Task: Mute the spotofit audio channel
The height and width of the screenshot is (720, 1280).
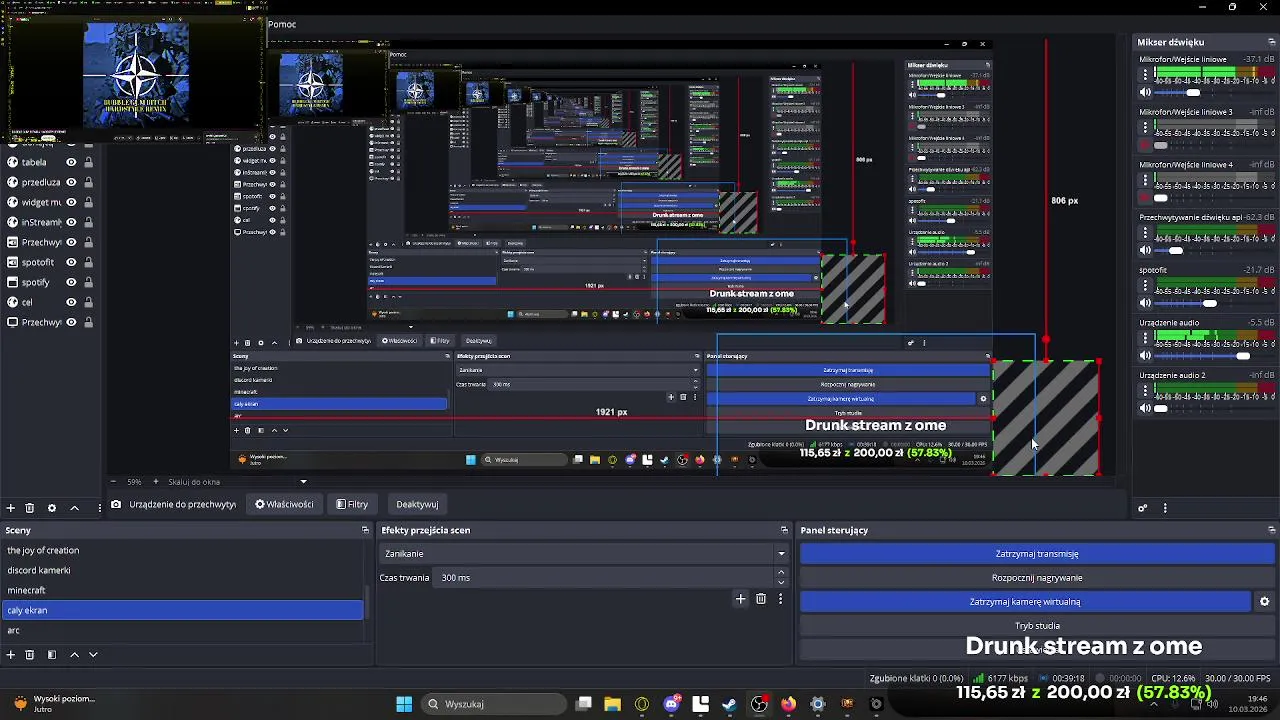Action: point(1146,303)
